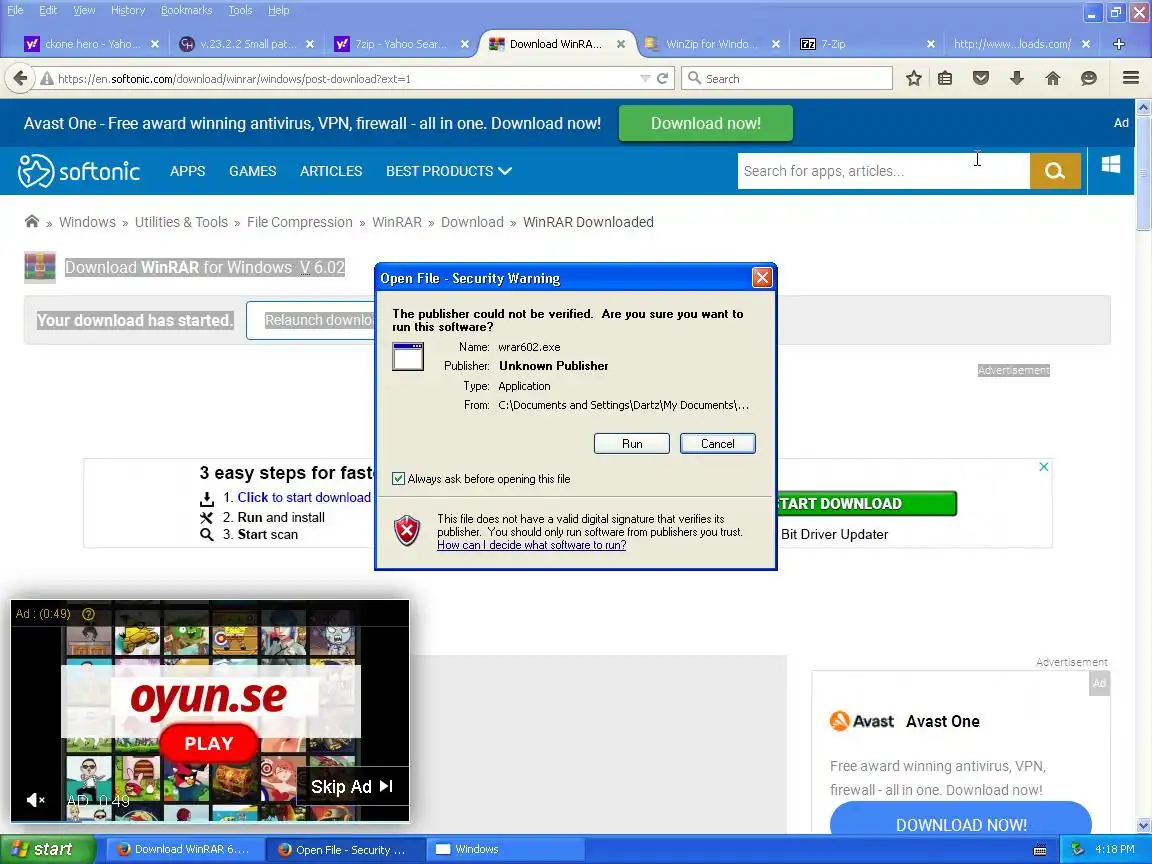
Task: Uncheck Always ask before opening this file
Action: click(398, 479)
